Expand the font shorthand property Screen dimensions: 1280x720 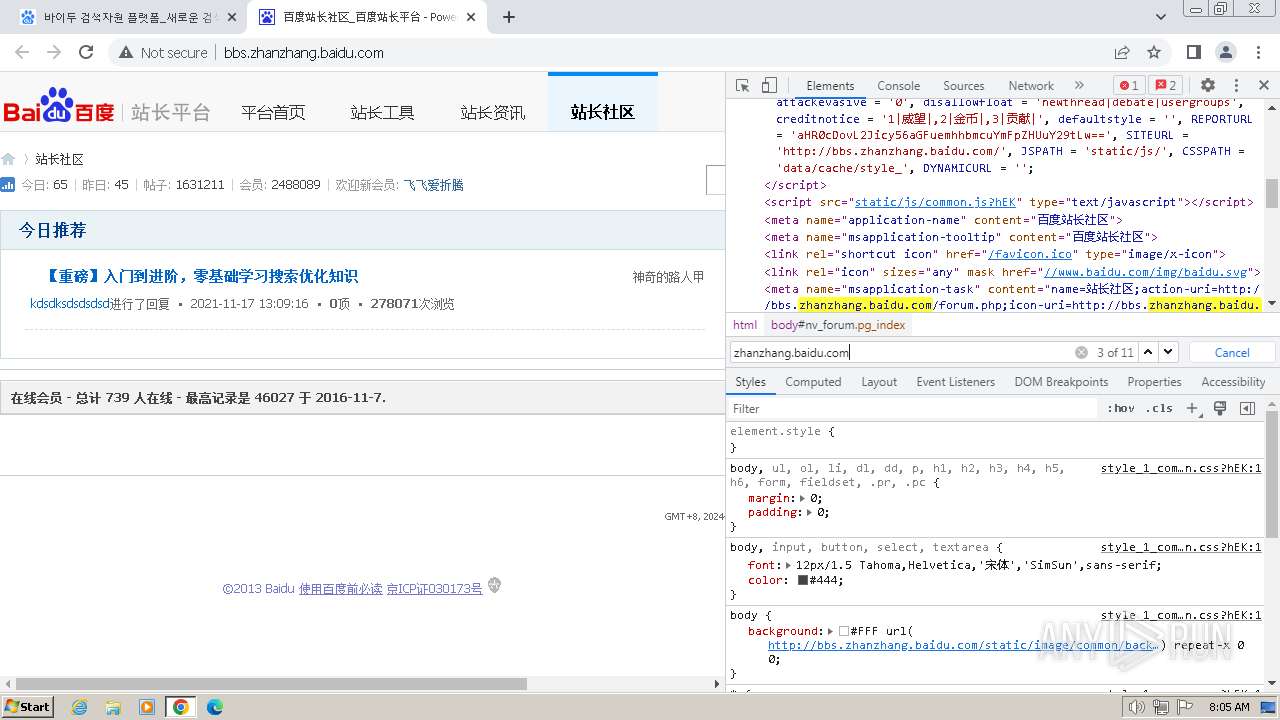tap(789, 565)
